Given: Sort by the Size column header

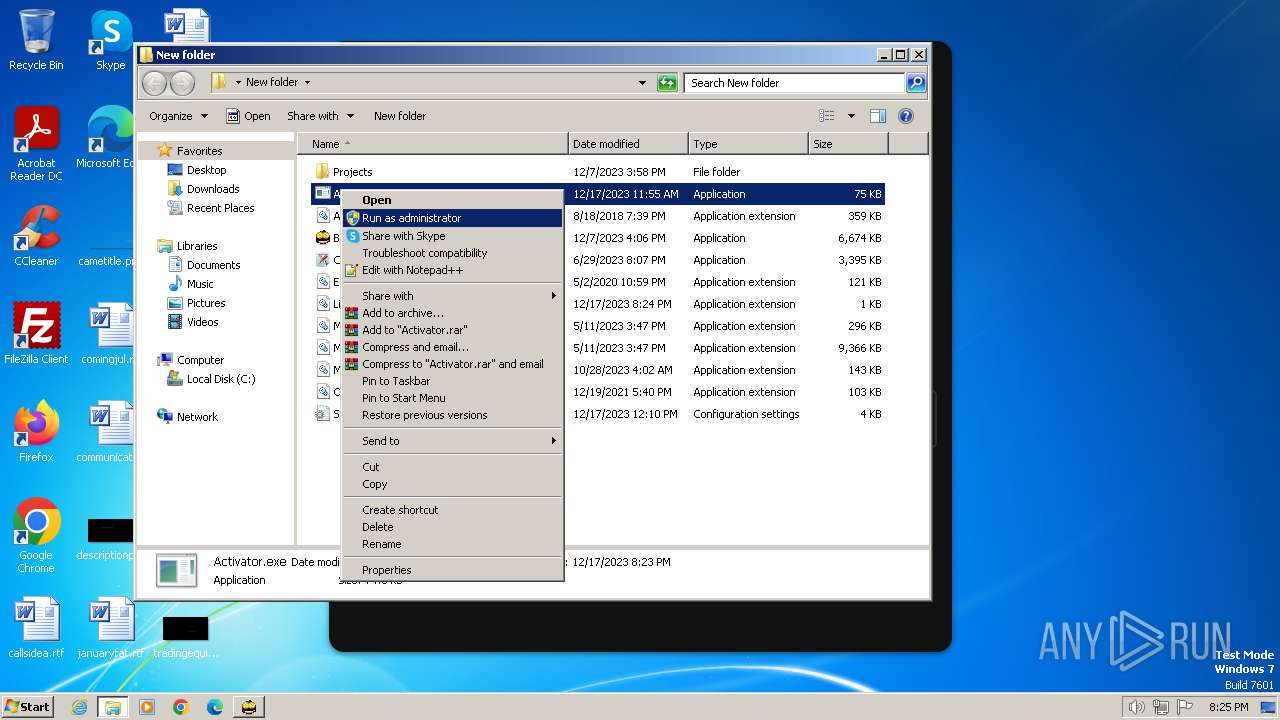Looking at the screenshot, I should click(x=848, y=144).
